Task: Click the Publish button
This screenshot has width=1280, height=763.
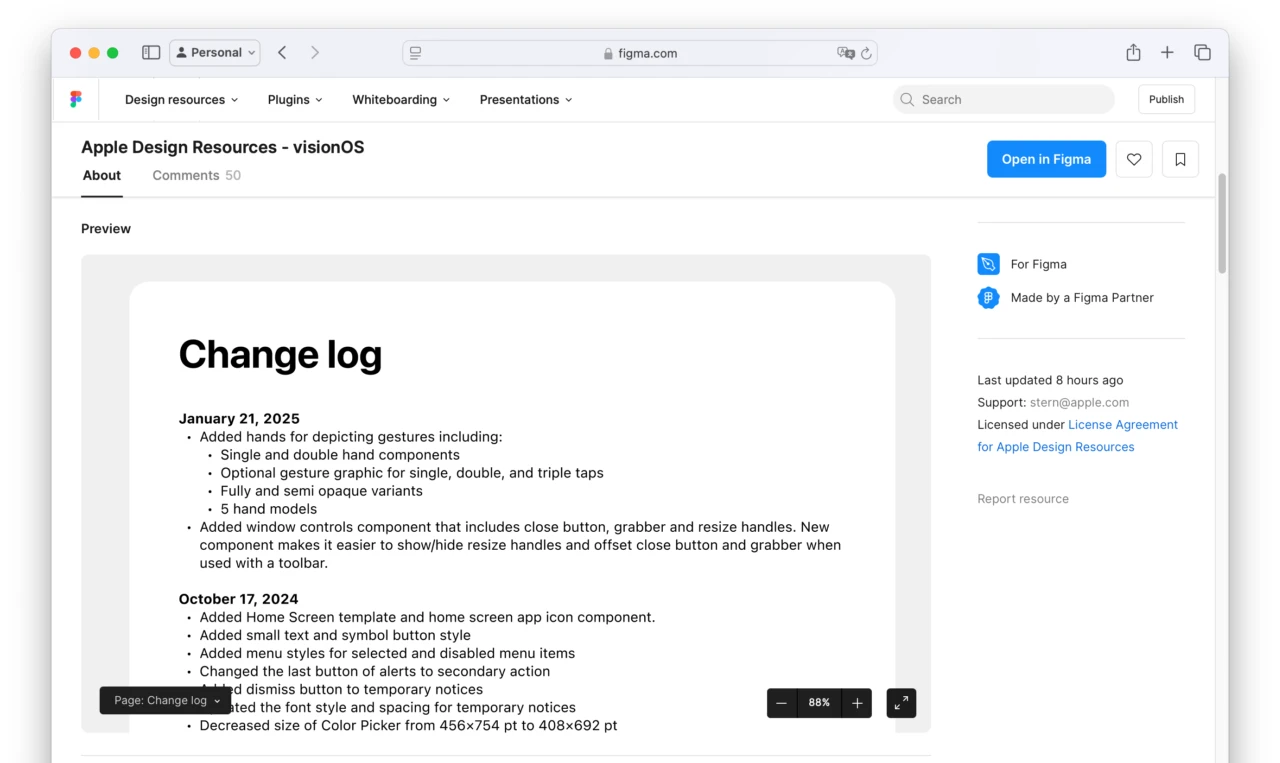Action: click(1166, 99)
